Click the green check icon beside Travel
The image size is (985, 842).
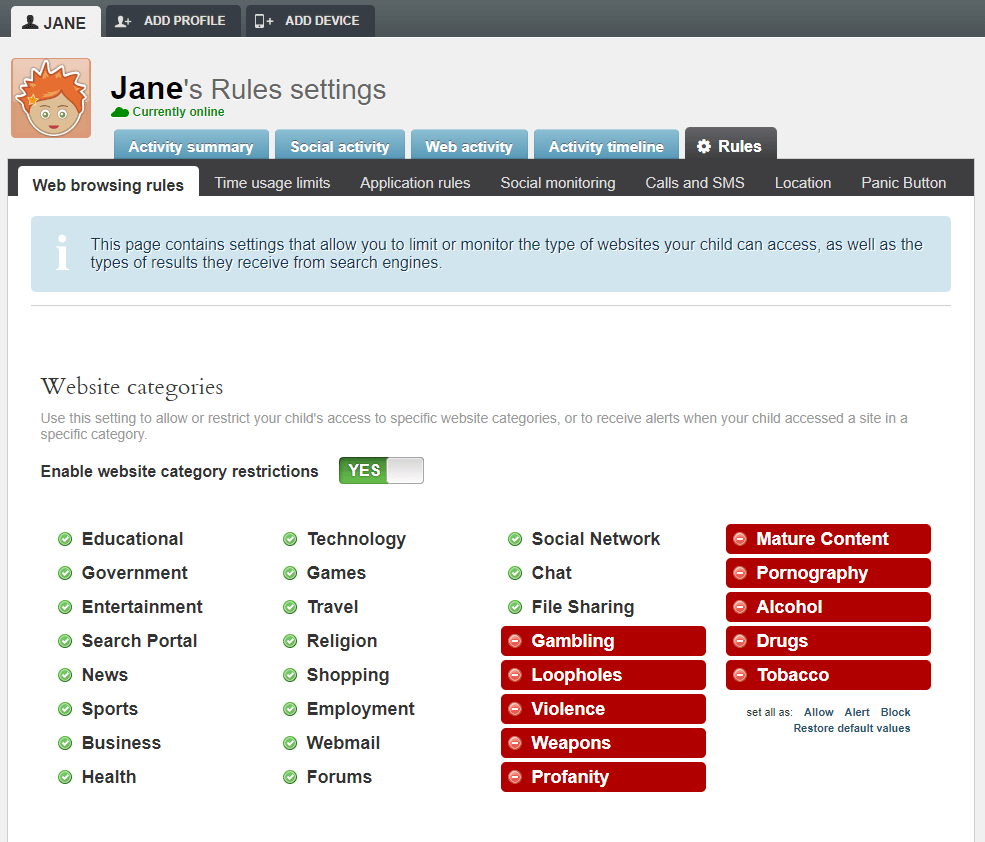[x=290, y=607]
